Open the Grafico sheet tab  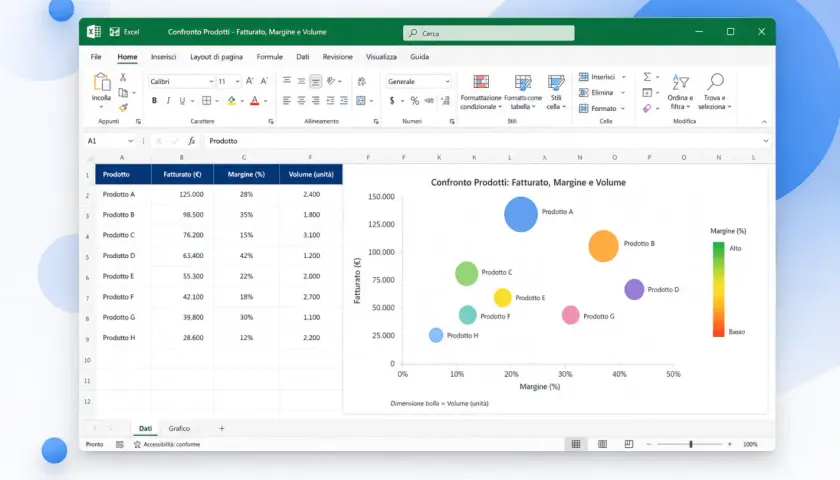[179, 429]
